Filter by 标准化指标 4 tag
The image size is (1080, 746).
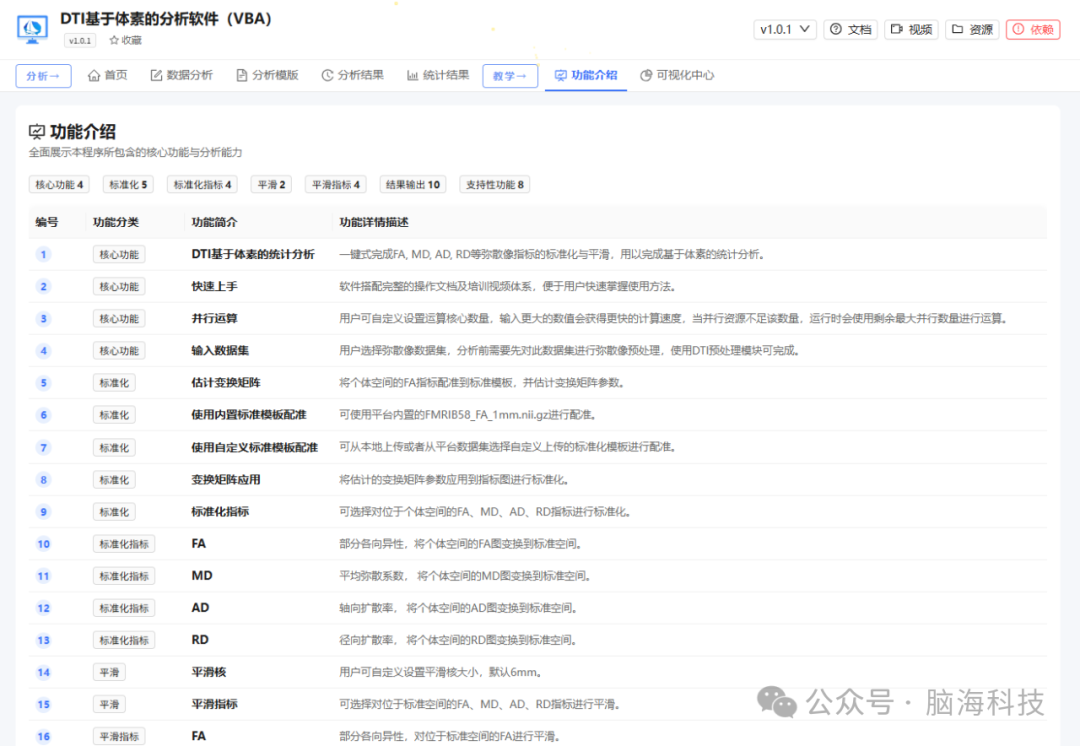[x=202, y=185]
